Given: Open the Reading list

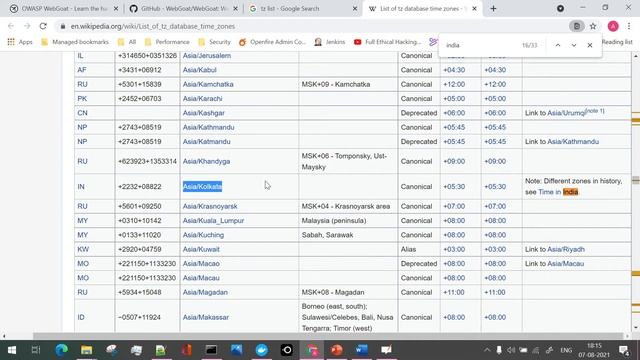Looking at the screenshot, I should (x=617, y=42).
